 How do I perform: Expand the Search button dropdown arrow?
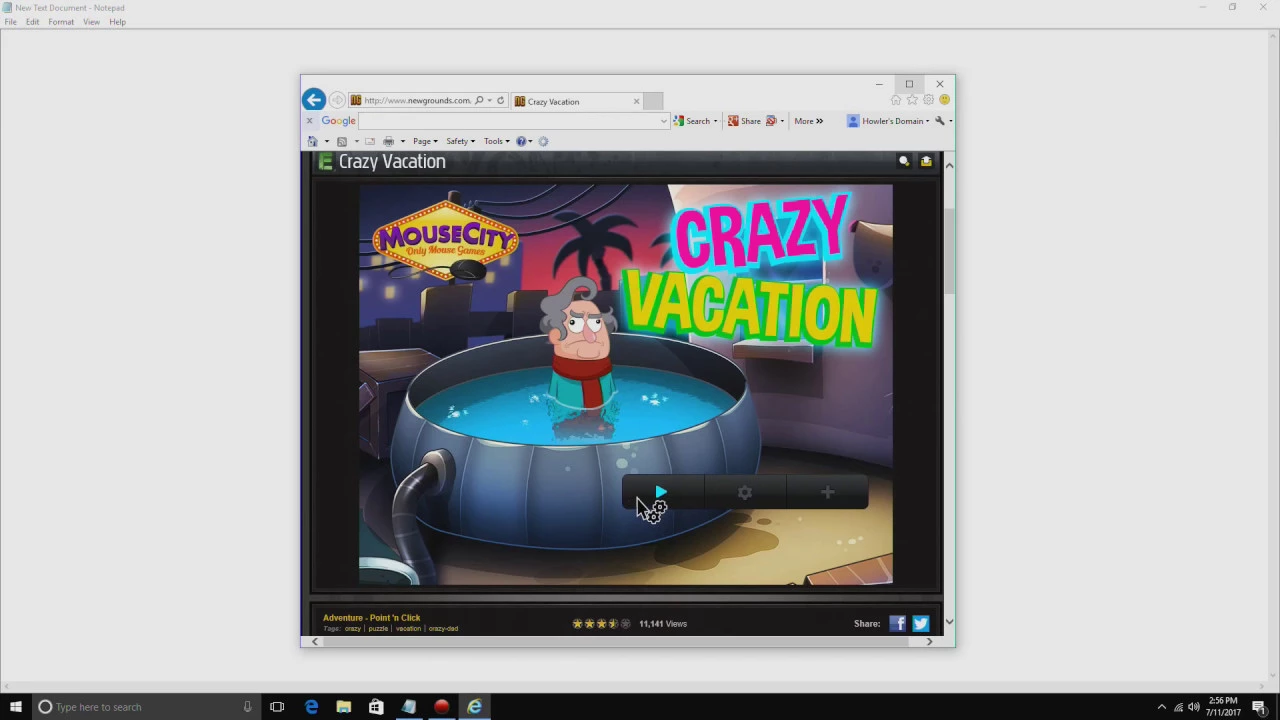click(x=715, y=121)
